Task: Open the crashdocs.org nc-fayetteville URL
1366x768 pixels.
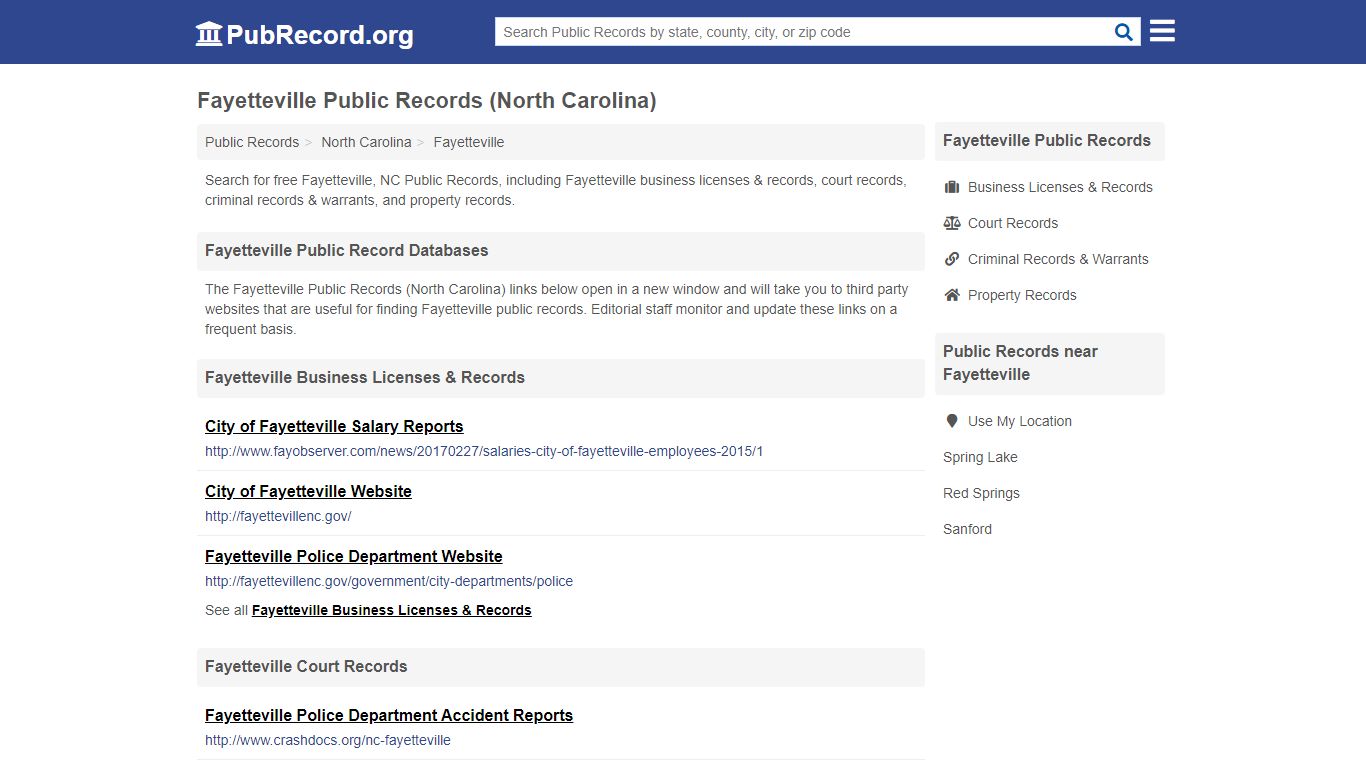Action: (328, 740)
